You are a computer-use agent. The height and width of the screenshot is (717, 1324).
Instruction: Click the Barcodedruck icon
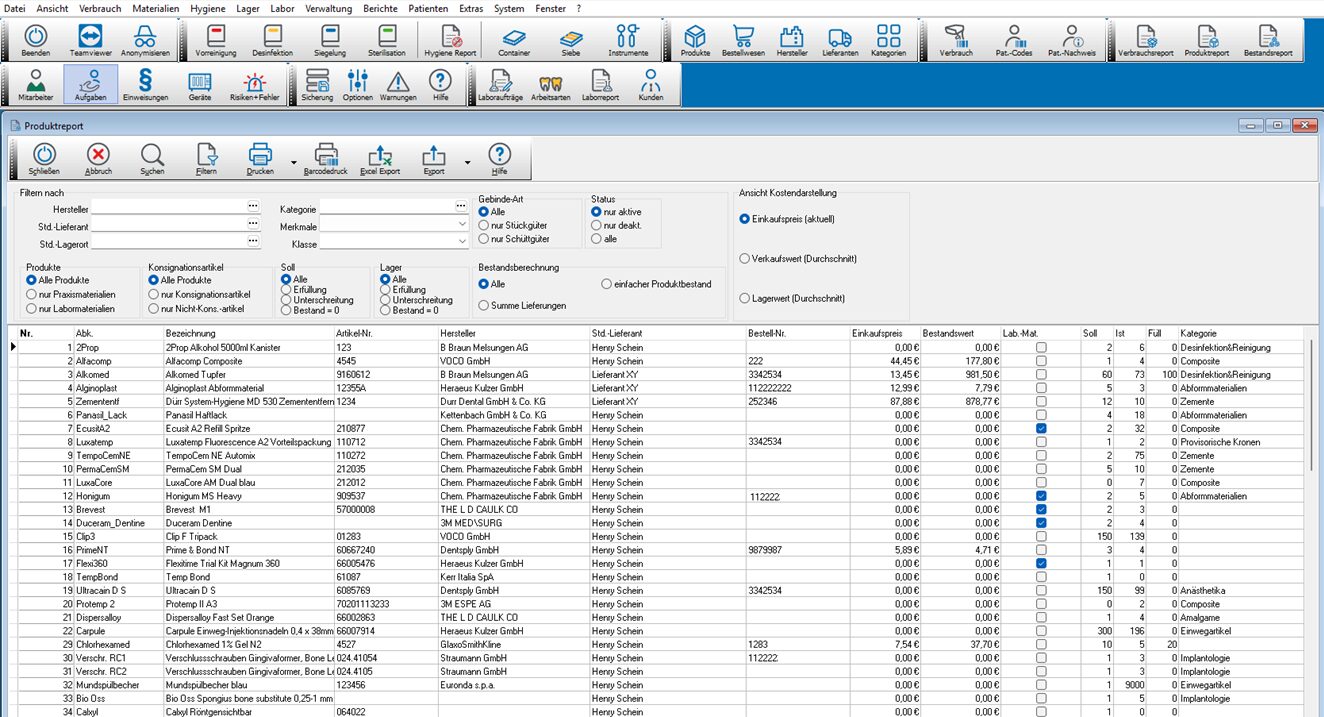pyautogui.click(x=324, y=158)
